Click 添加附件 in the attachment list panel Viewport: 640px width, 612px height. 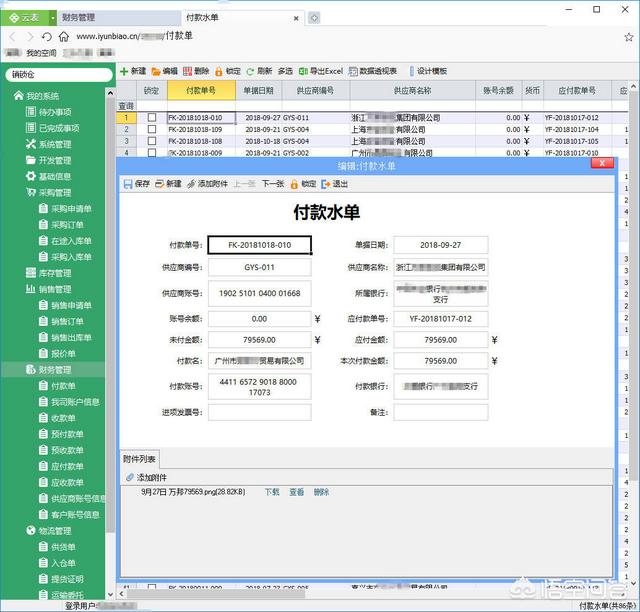[x=146, y=477]
